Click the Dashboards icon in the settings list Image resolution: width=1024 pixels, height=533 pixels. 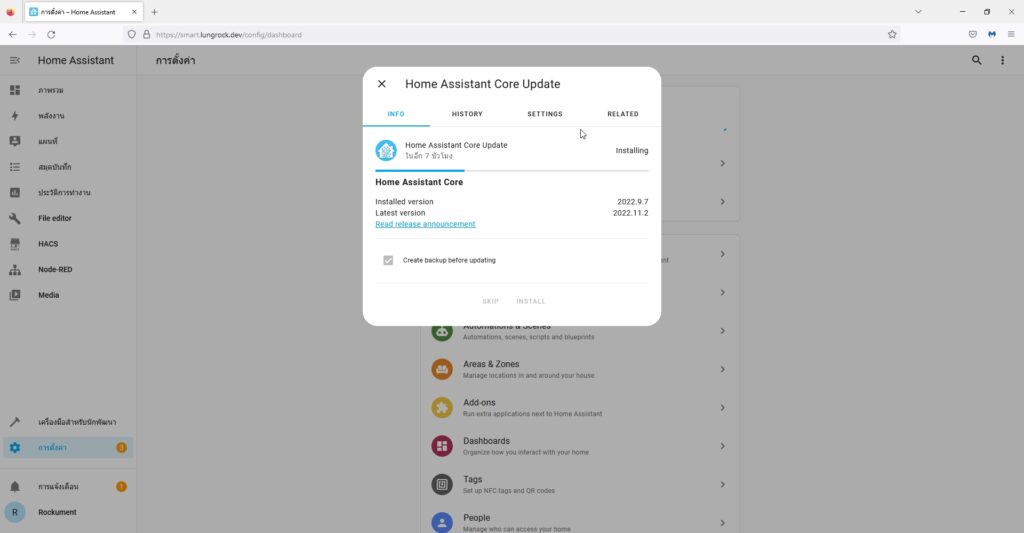click(x=442, y=446)
